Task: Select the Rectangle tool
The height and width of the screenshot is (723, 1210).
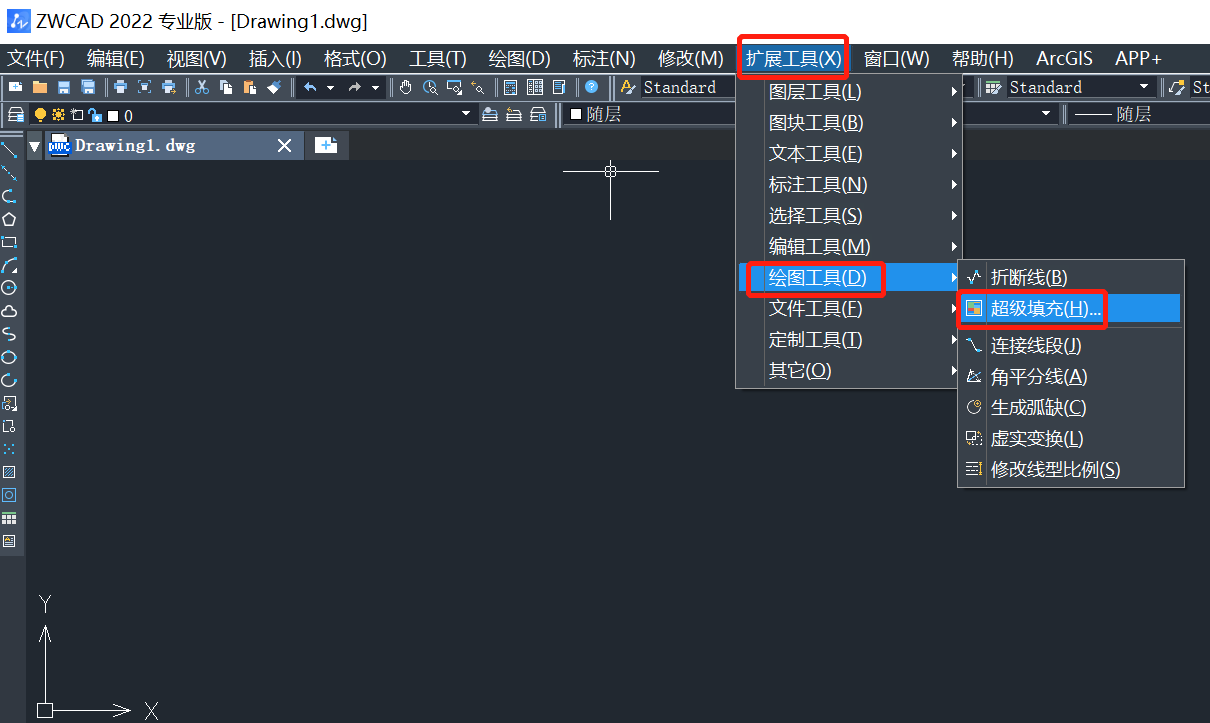Action: (9, 242)
